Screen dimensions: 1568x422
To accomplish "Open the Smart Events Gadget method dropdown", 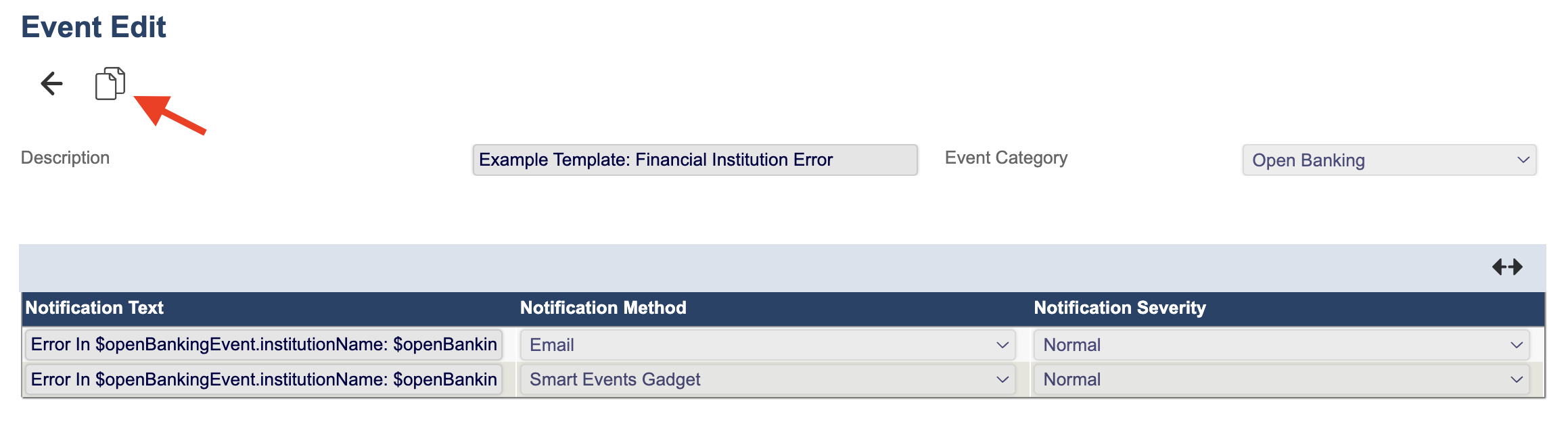I will pyautogui.click(x=768, y=379).
